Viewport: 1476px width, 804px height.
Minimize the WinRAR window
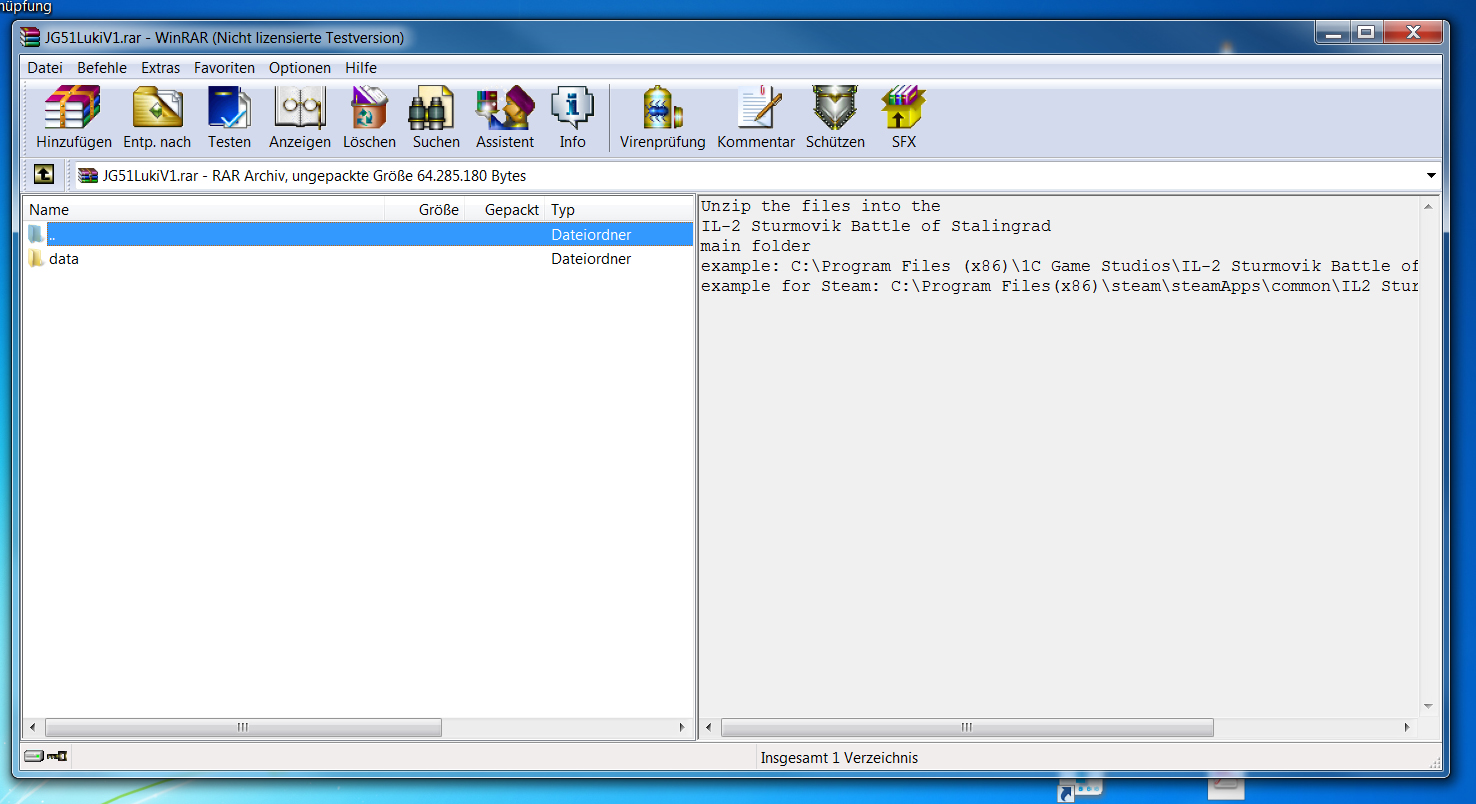[x=1332, y=32]
